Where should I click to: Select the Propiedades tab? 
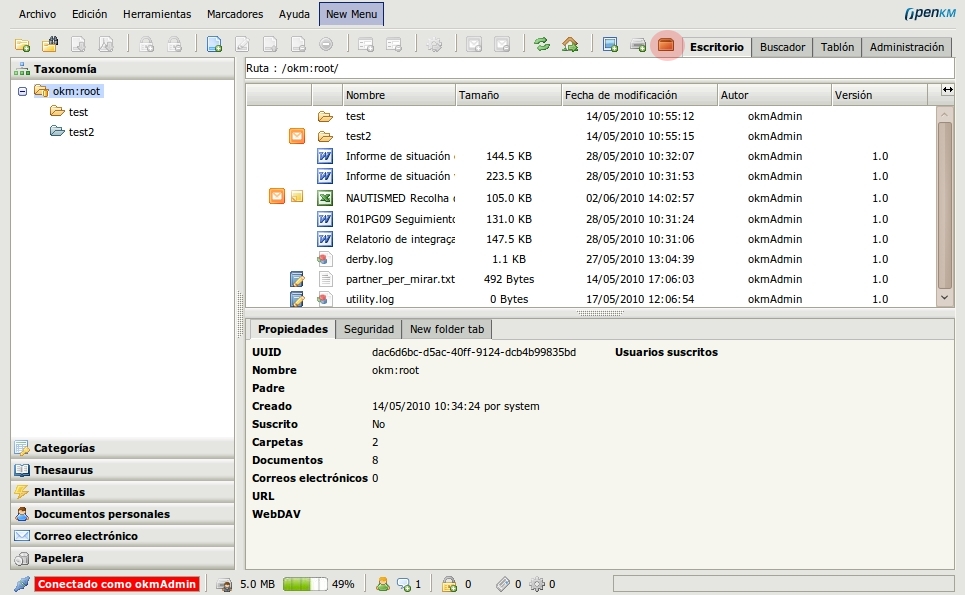click(293, 329)
